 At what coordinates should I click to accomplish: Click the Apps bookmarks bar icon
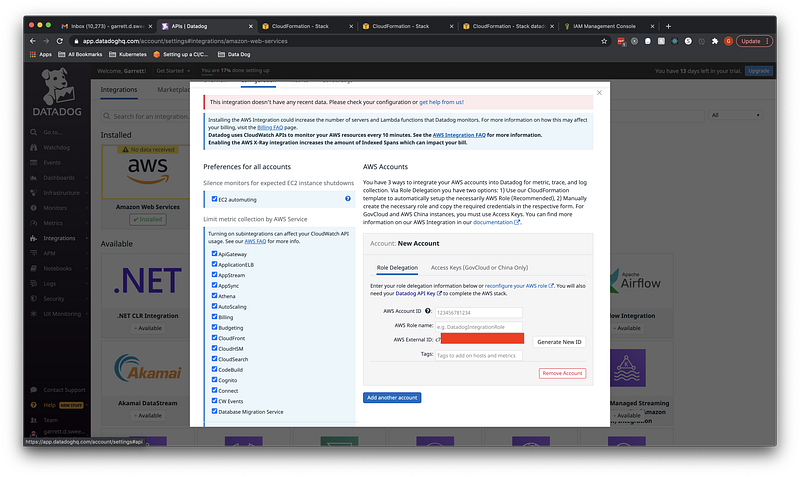[41, 54]
